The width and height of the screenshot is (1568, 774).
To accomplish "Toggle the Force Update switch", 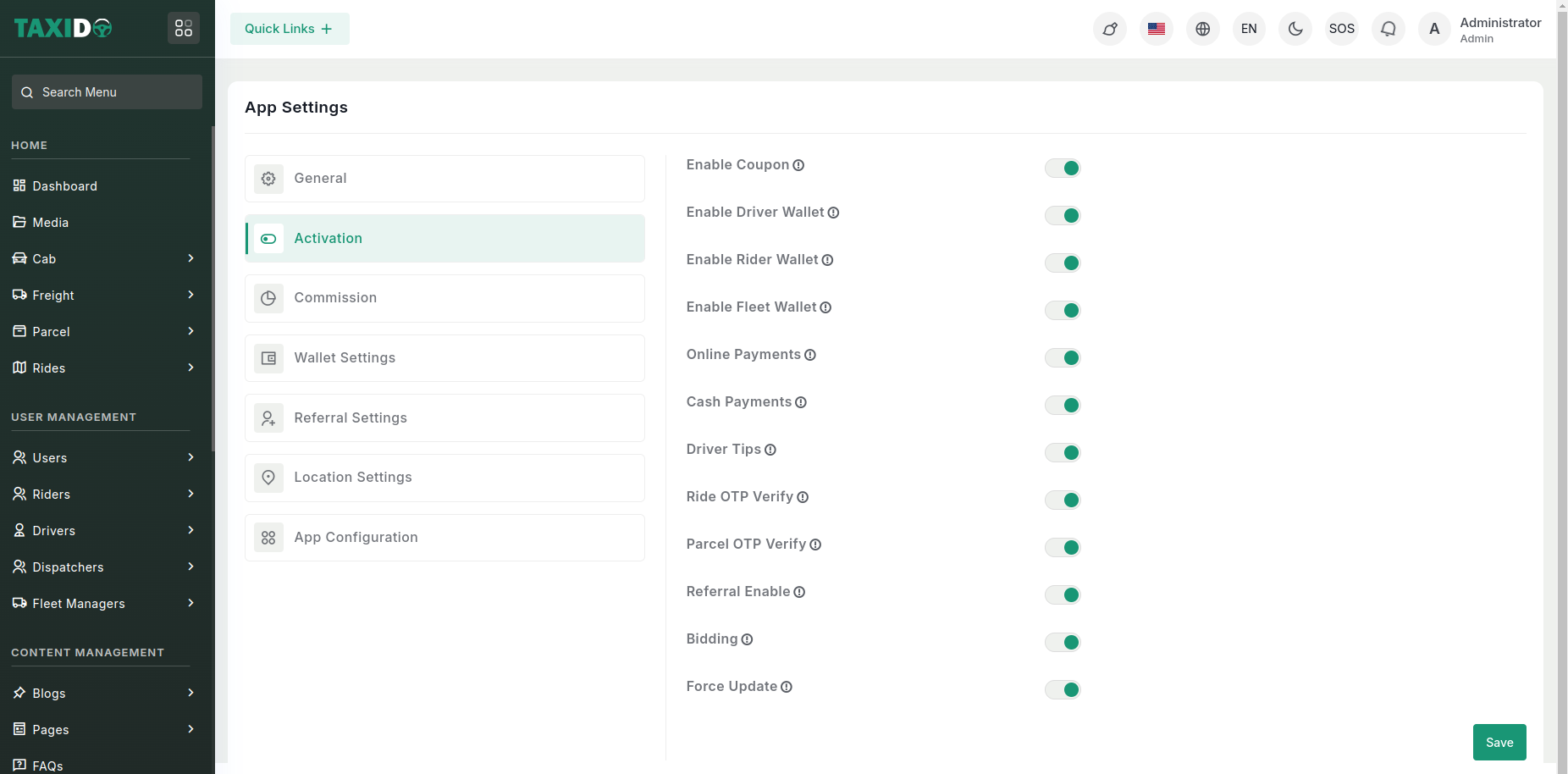I will coord(1063,690).
